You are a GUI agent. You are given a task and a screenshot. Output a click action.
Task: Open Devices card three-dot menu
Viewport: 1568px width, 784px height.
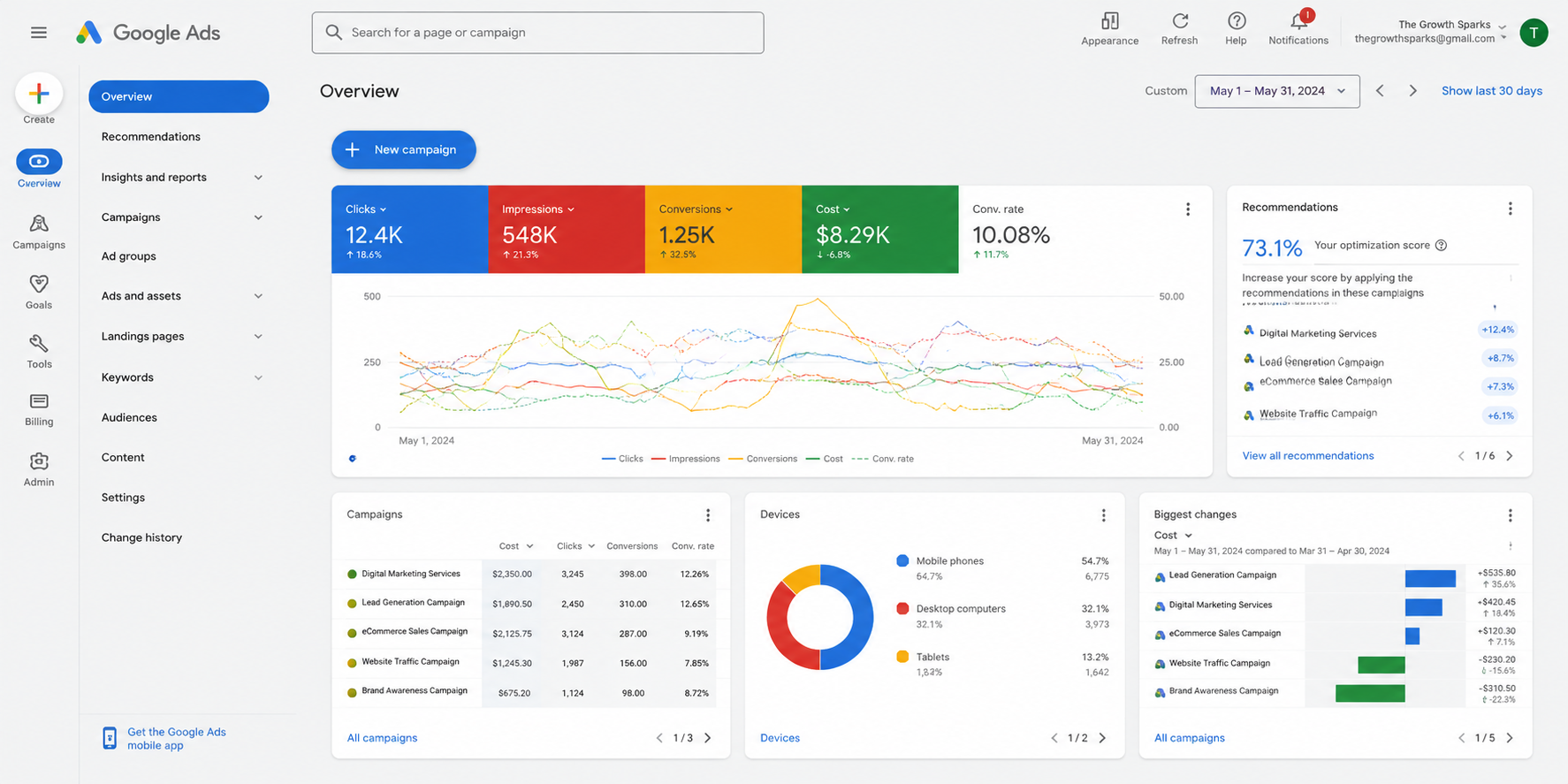[x=1103, y=515]
